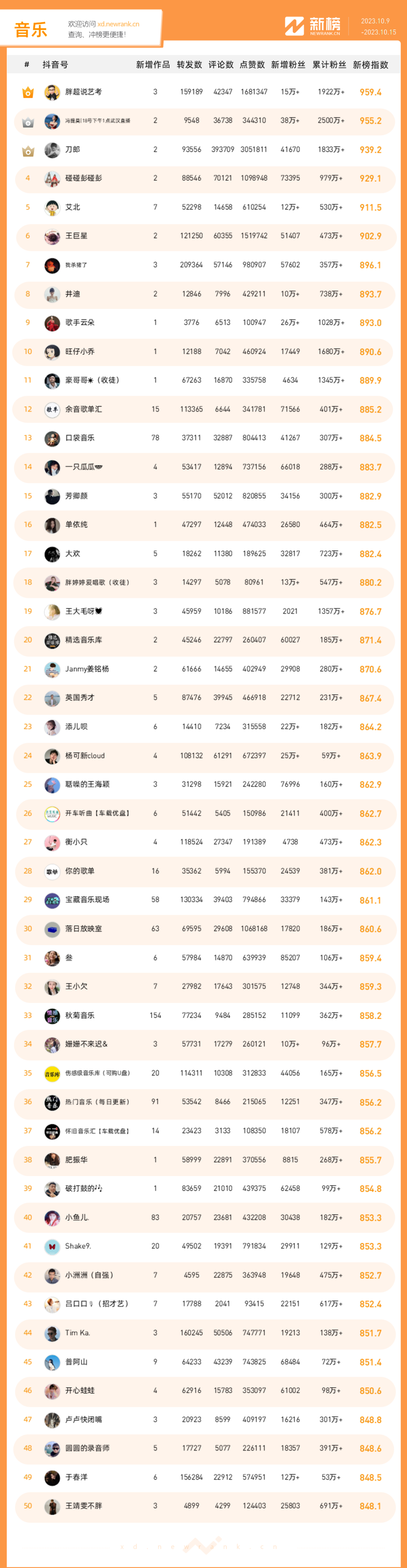407x1568 pixels.
Task: Click the 新增粉丝 column header
Action: (x=288, y=65)
